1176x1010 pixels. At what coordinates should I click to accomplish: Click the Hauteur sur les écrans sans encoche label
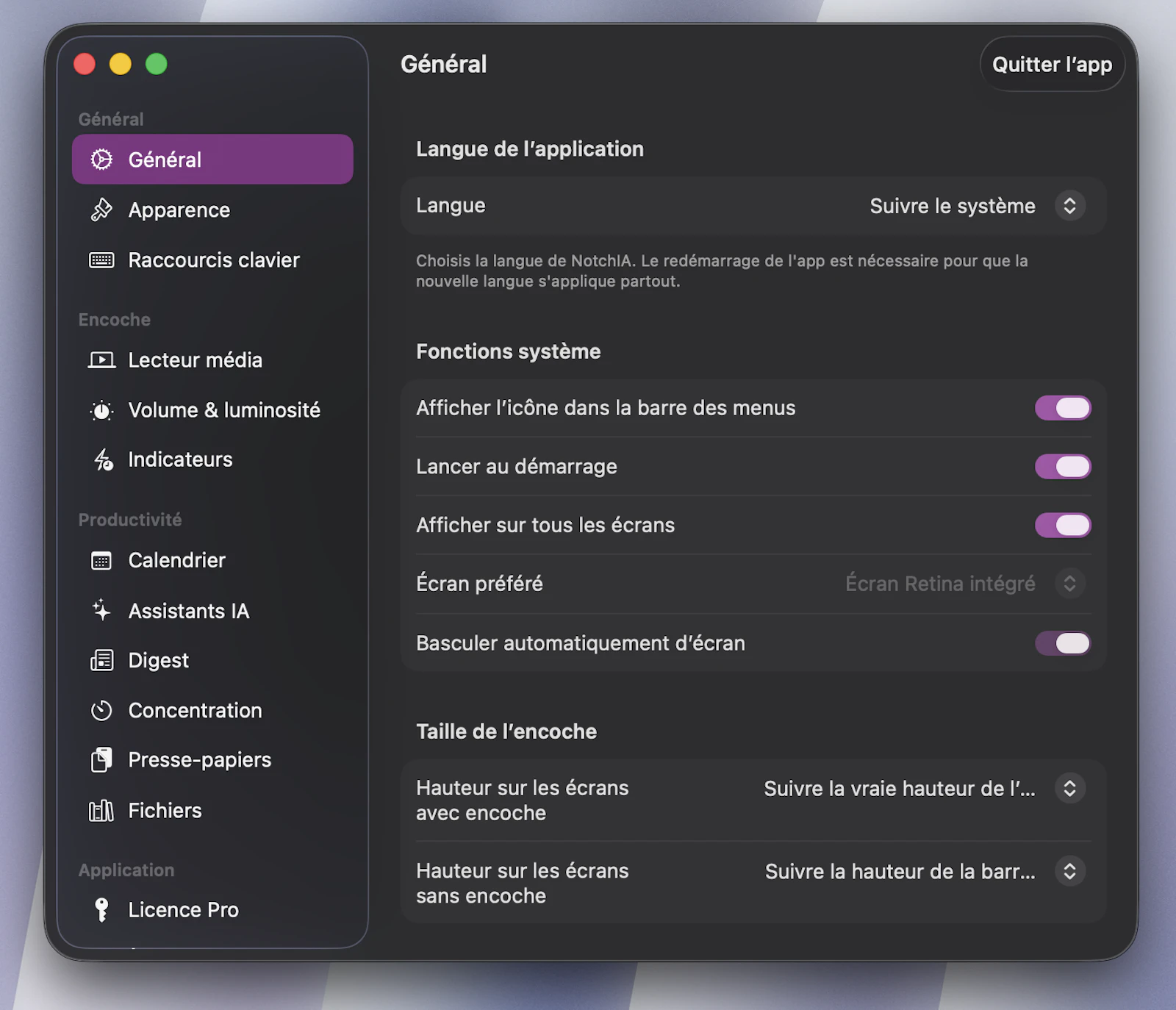tap(522, 884)
